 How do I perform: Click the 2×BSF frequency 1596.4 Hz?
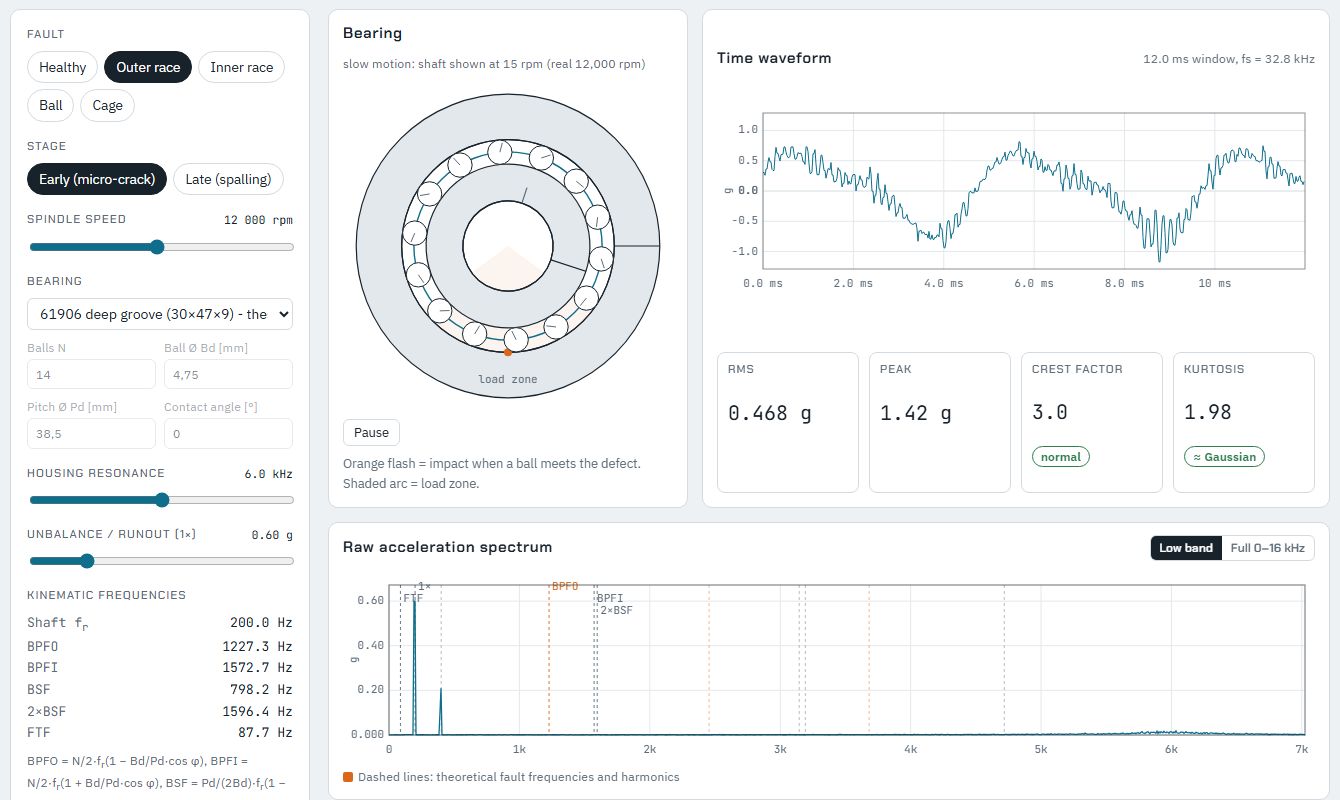257,712
